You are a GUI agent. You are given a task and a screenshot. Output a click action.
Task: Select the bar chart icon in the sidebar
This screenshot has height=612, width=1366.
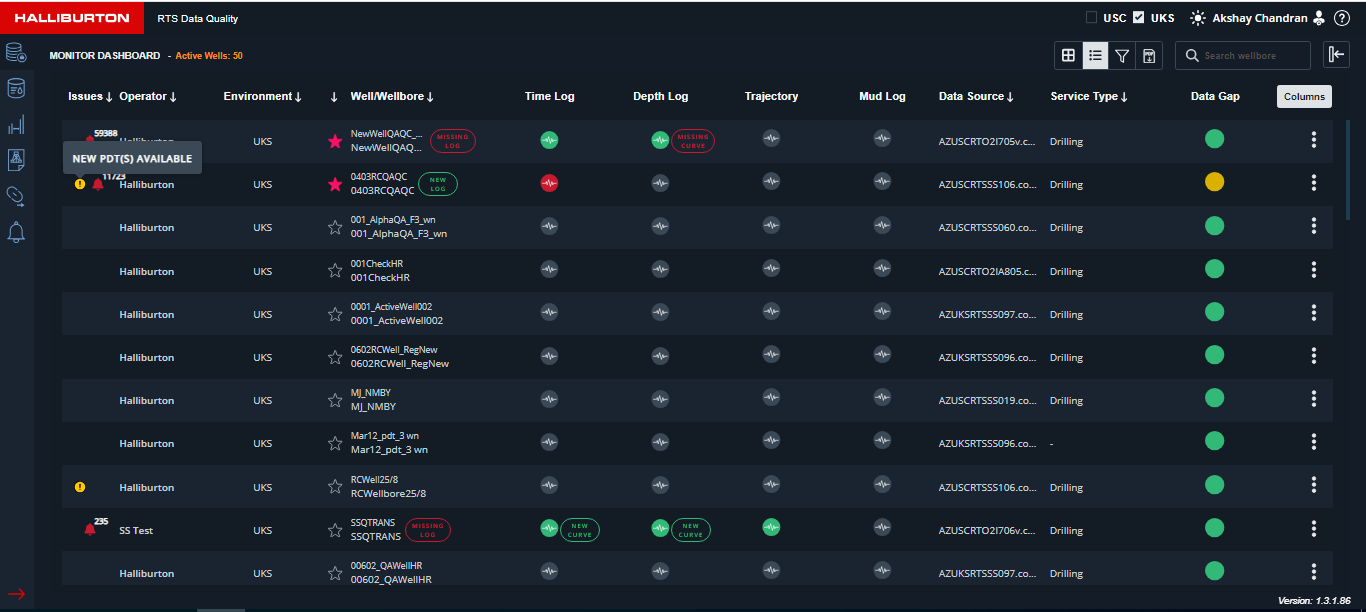15,124
